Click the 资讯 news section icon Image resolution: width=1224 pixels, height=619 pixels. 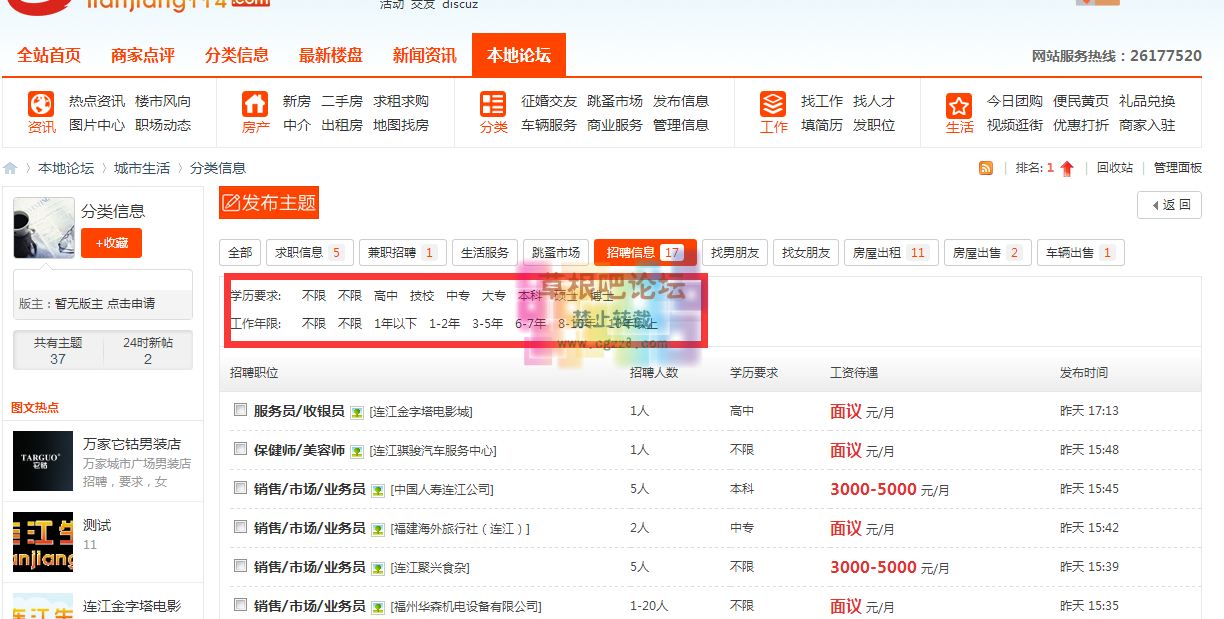tap(41, 103)
